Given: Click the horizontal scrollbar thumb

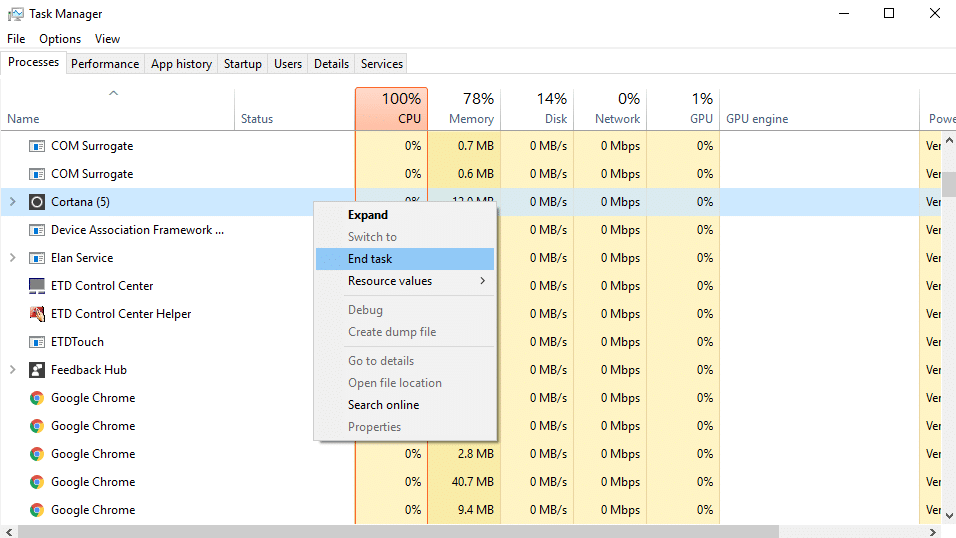Looking at the screenshot, I should click(x=398, y=532).
